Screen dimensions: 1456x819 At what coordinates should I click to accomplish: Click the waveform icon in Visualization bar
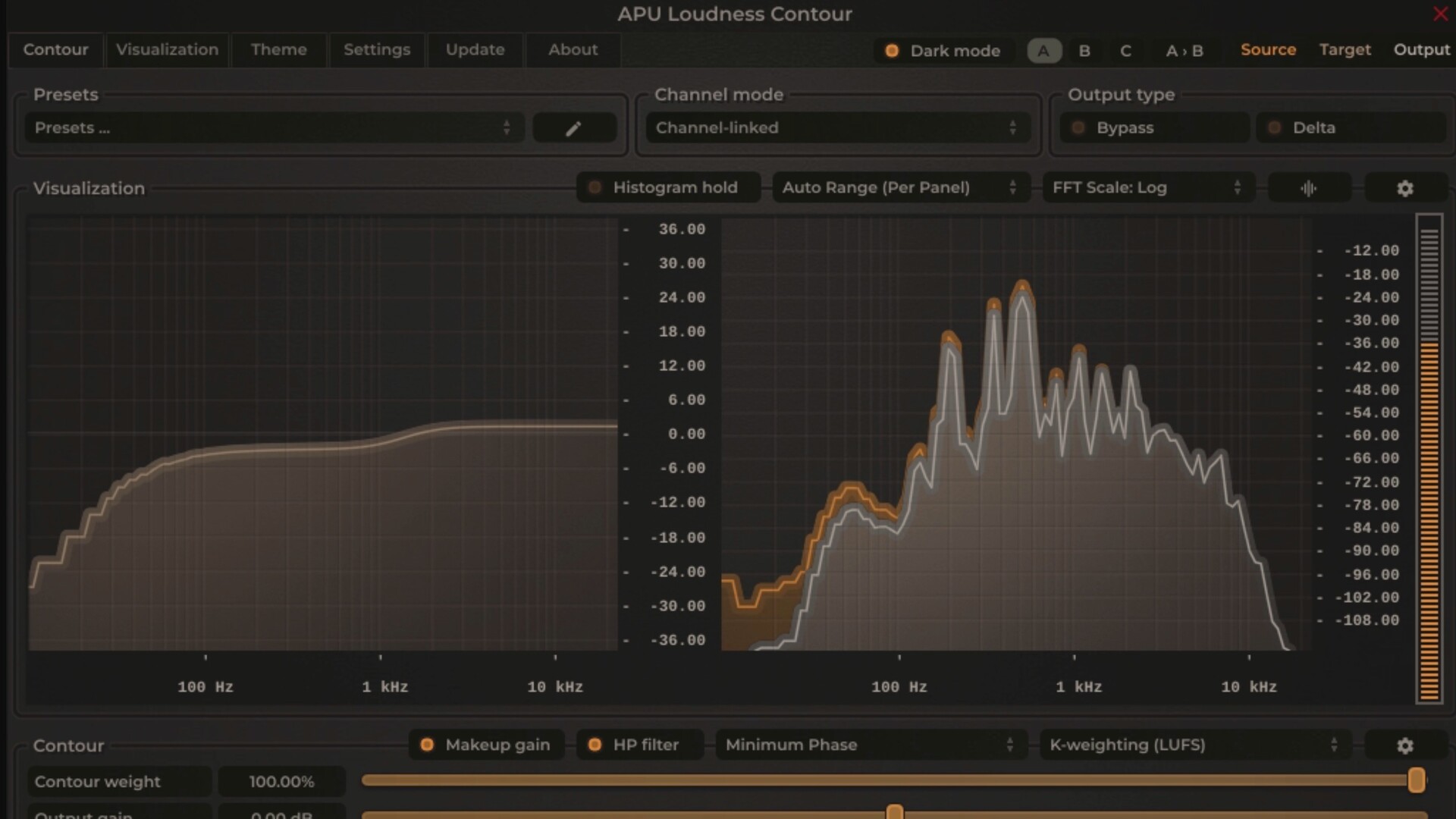point(1309,188)
